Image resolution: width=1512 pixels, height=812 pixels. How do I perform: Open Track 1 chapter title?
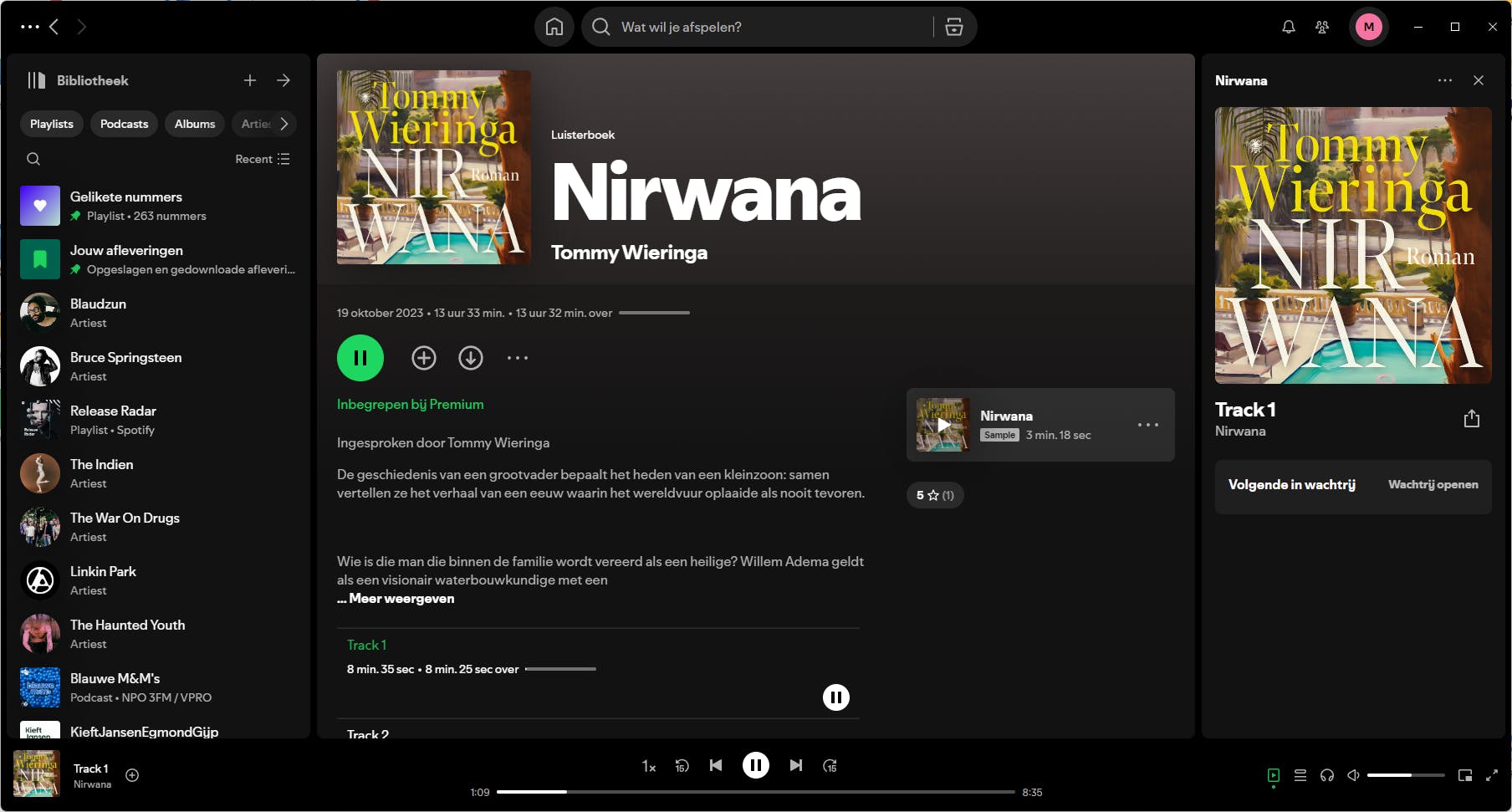tap(366, 645)
